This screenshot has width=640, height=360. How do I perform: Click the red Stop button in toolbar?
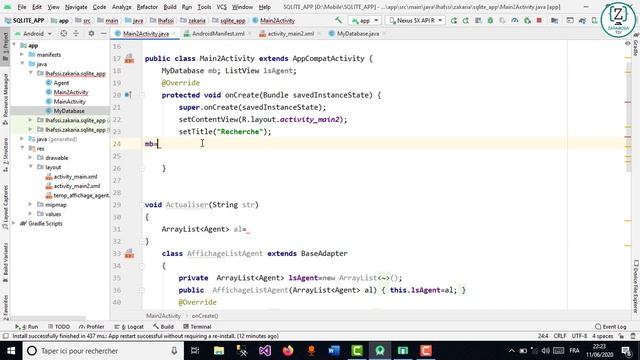[539, 20]
